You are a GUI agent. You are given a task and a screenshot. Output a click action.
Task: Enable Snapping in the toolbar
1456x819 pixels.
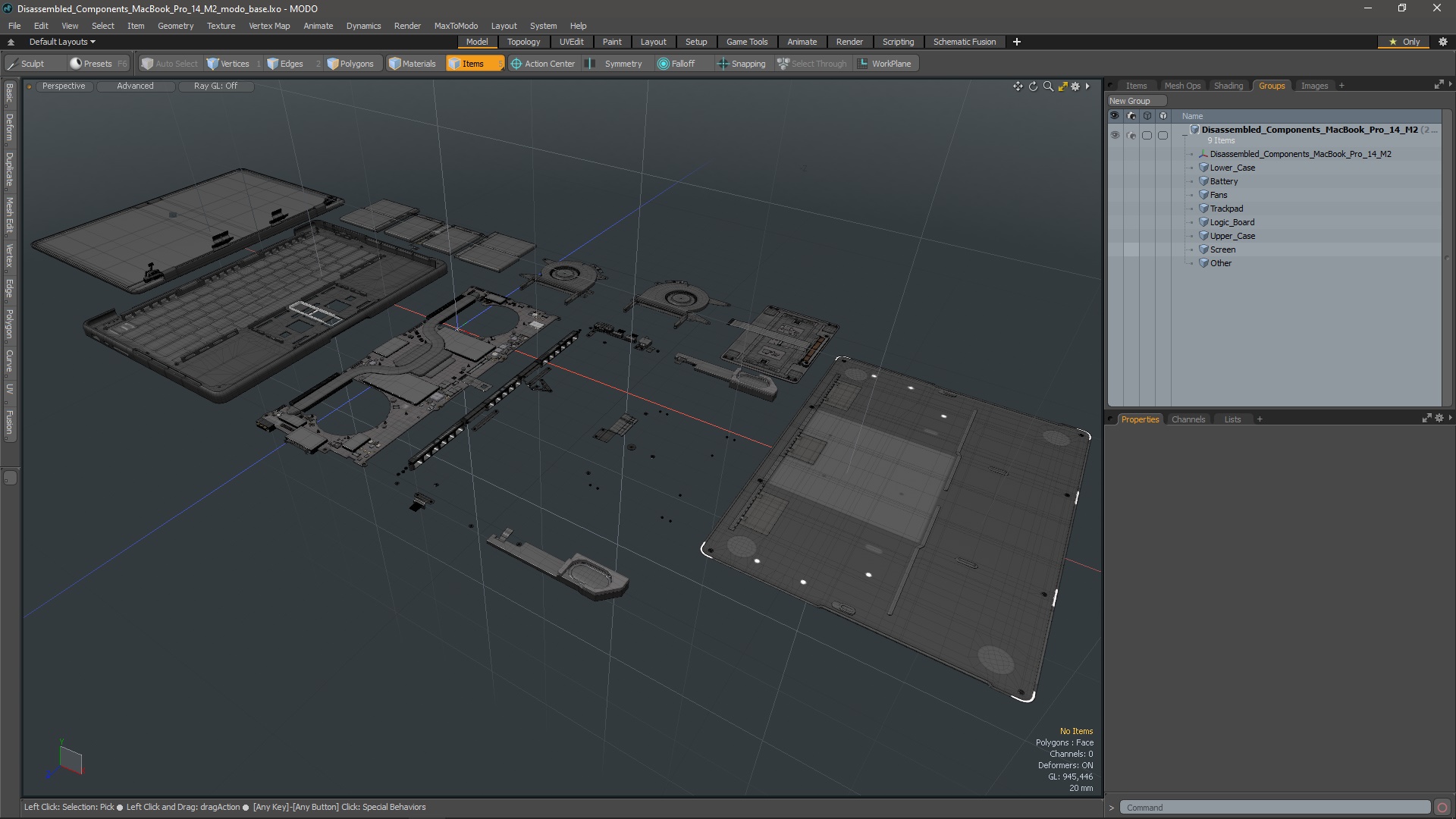click(x=741, y=64)
